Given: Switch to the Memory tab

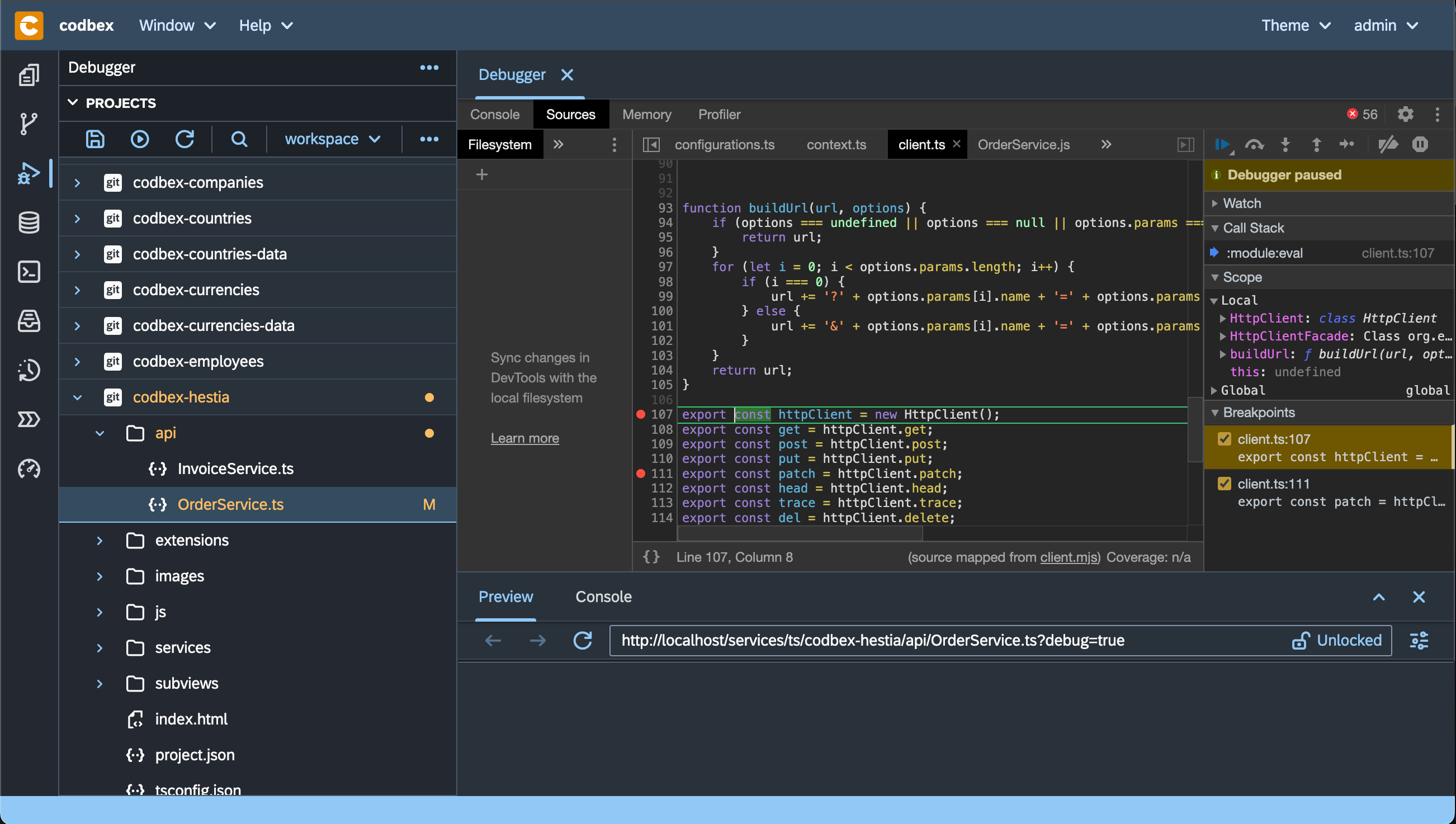Looking at the screenshot, I should click(x=646, y=114).
